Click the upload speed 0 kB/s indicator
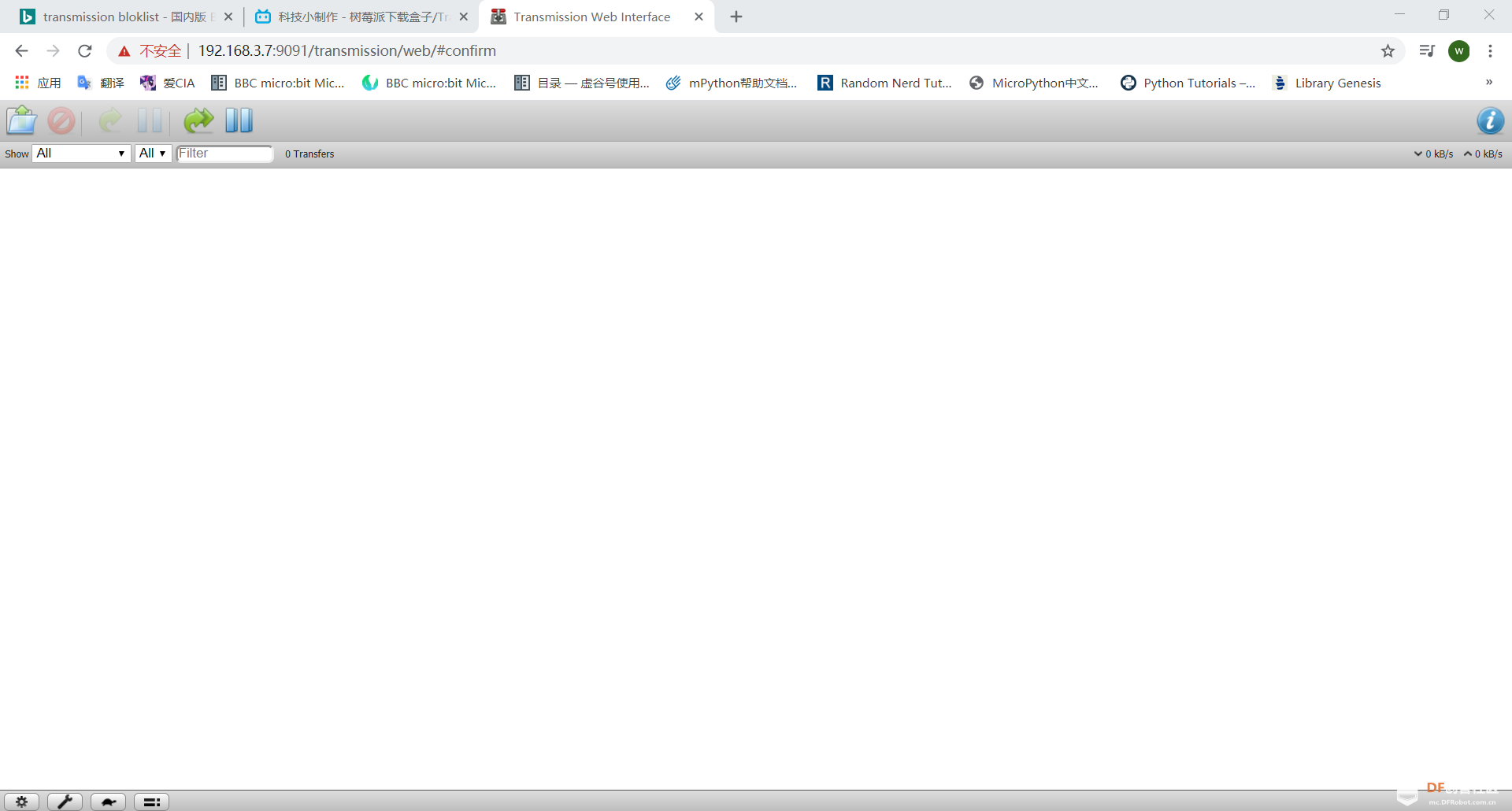Screen dimensions: 1512x811 (x=1483, y=154)
